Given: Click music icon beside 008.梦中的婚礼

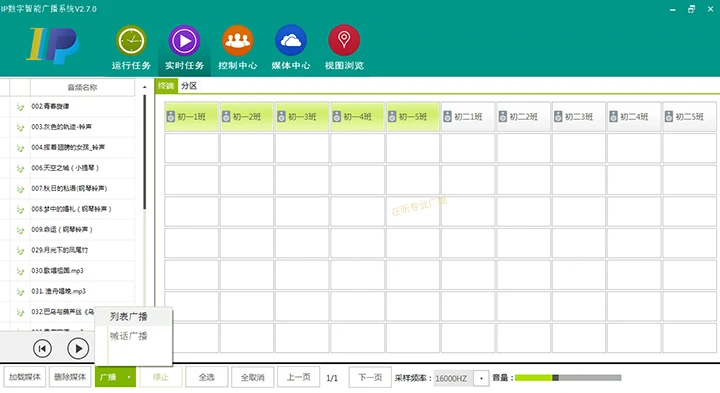Looking at the screenshot, I should pos(20,209).
